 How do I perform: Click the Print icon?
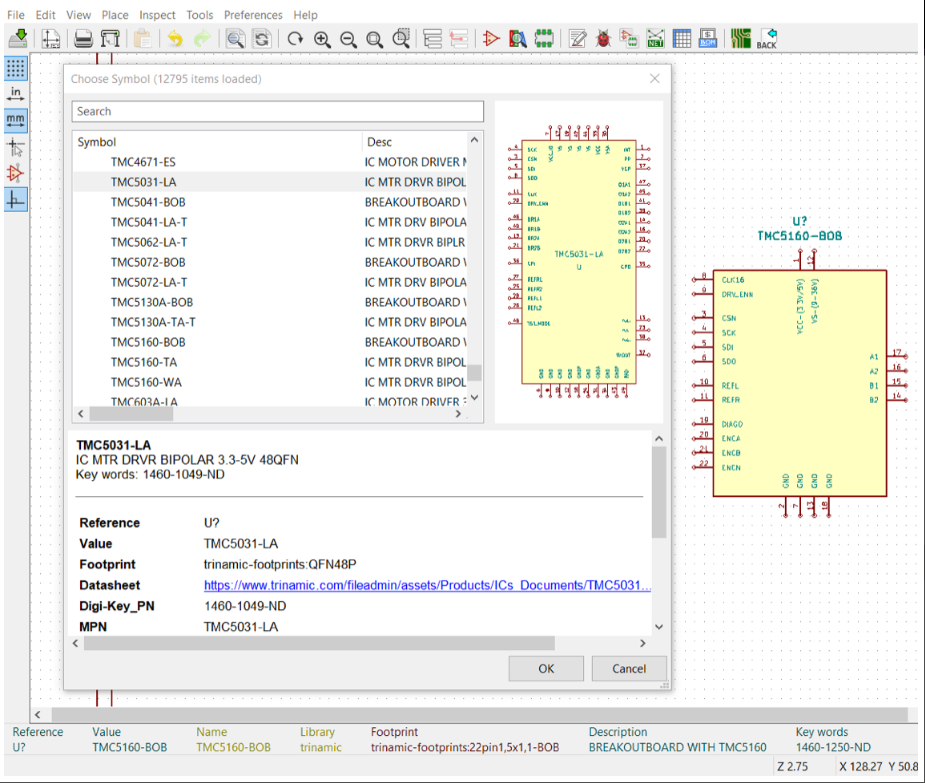coord(83,39)
